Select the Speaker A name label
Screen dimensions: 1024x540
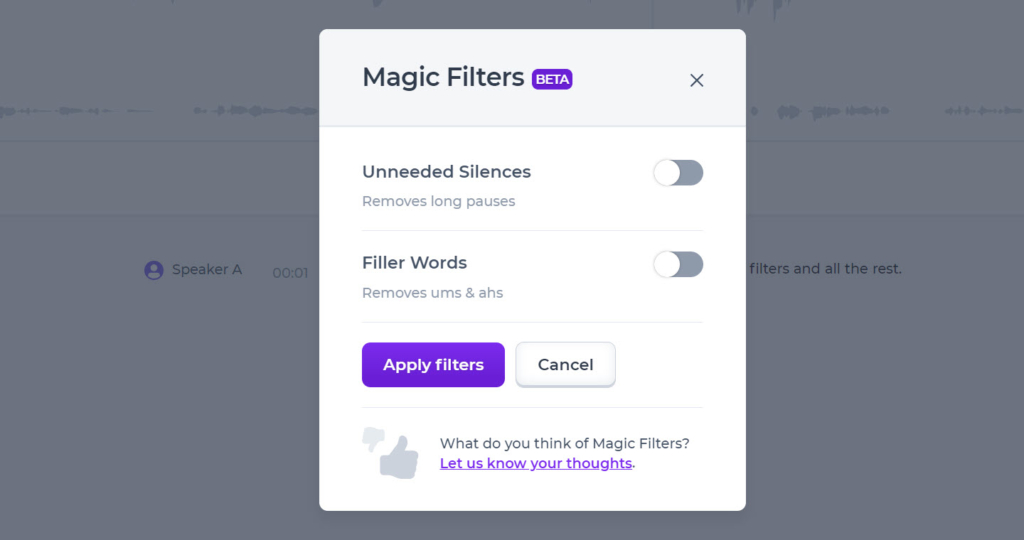pos(207,270)
